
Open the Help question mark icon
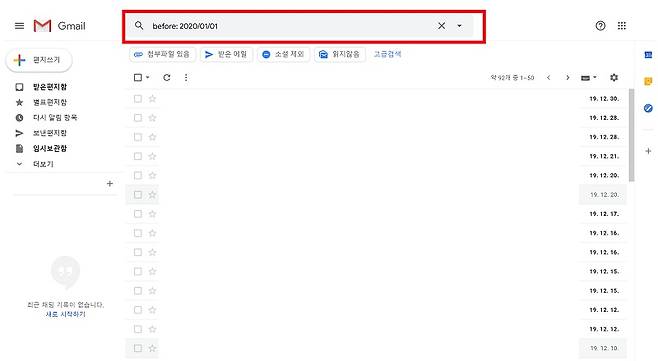(x=601, y=26)
